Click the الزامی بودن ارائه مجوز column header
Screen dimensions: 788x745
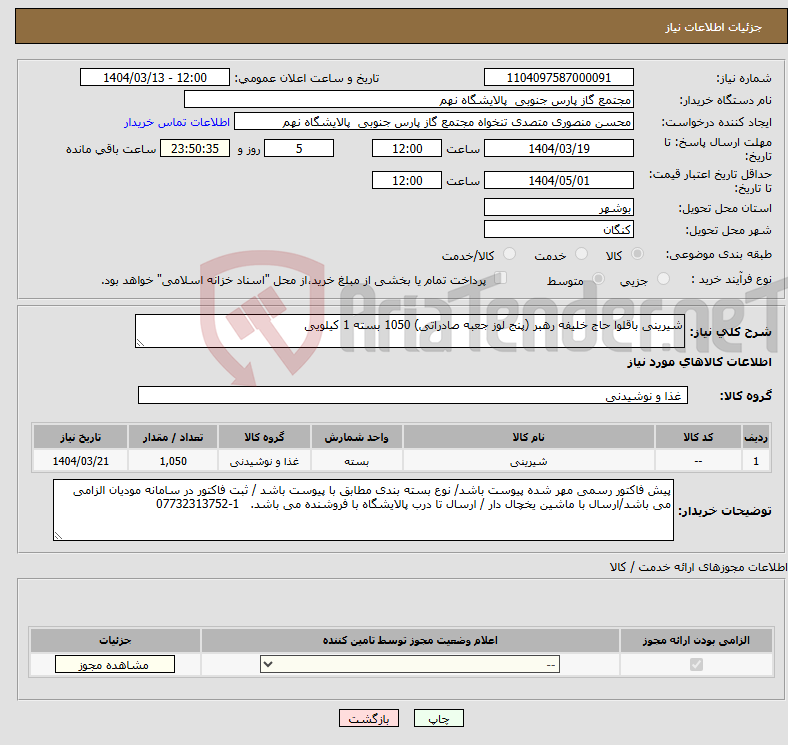point(696,640)
